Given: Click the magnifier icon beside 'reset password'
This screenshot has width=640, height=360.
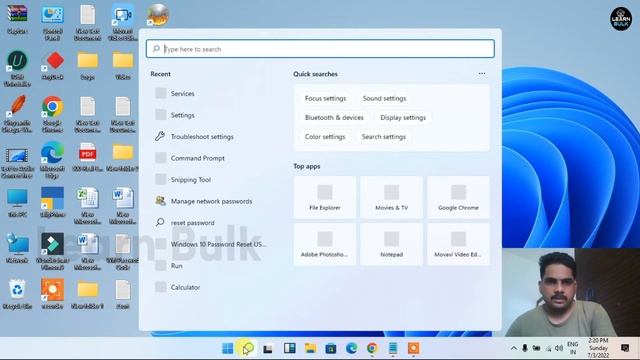Looking at the screenshot, I should click(160, 222).
